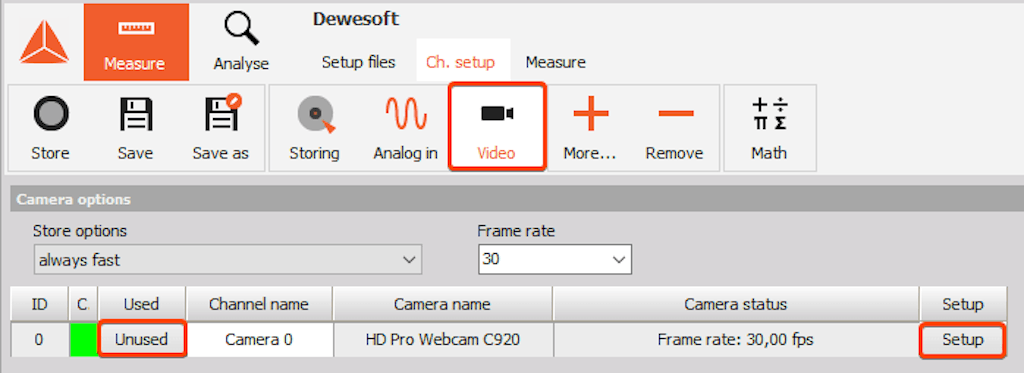
Task: Open Storing disk settings icon
Action: pyautogui.click(x=315, y=114)
